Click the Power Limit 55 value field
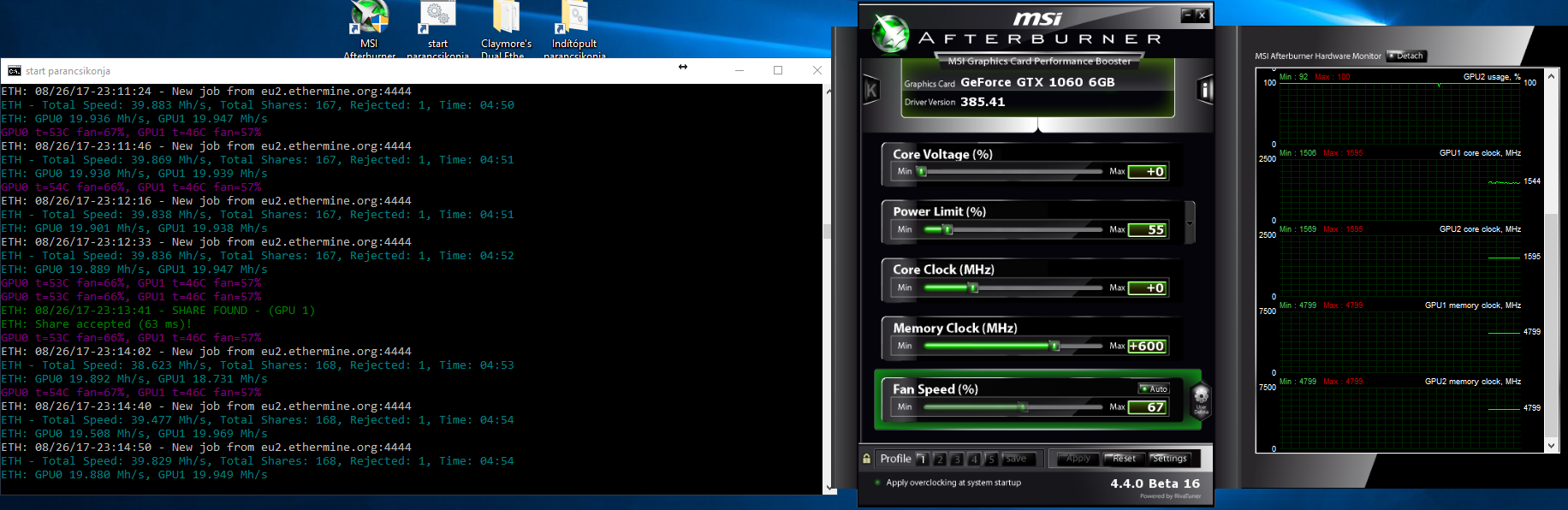 pyautogui.click(x=1148, y=229)
